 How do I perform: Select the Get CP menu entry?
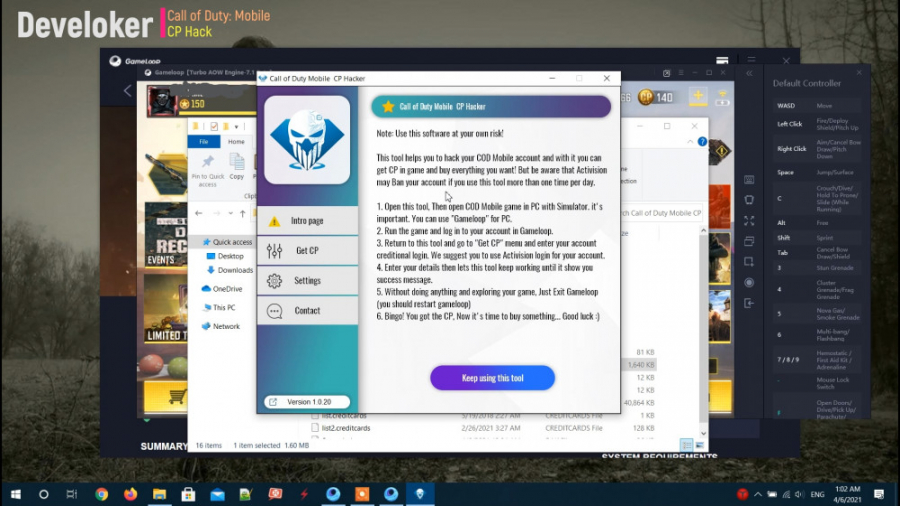(x=307, y=251)
